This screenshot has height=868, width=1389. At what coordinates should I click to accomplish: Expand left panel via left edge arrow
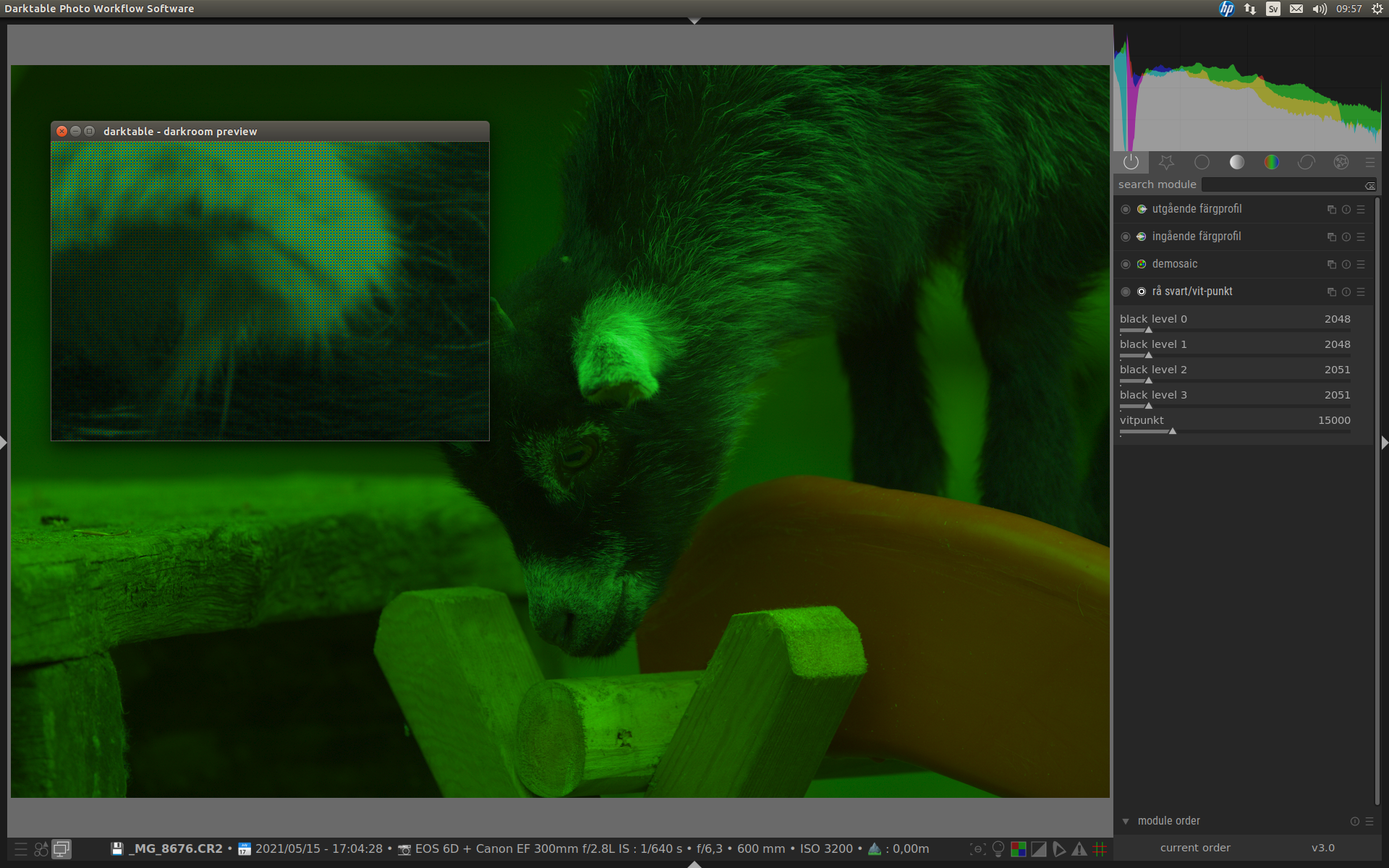(x=3, y=443)
